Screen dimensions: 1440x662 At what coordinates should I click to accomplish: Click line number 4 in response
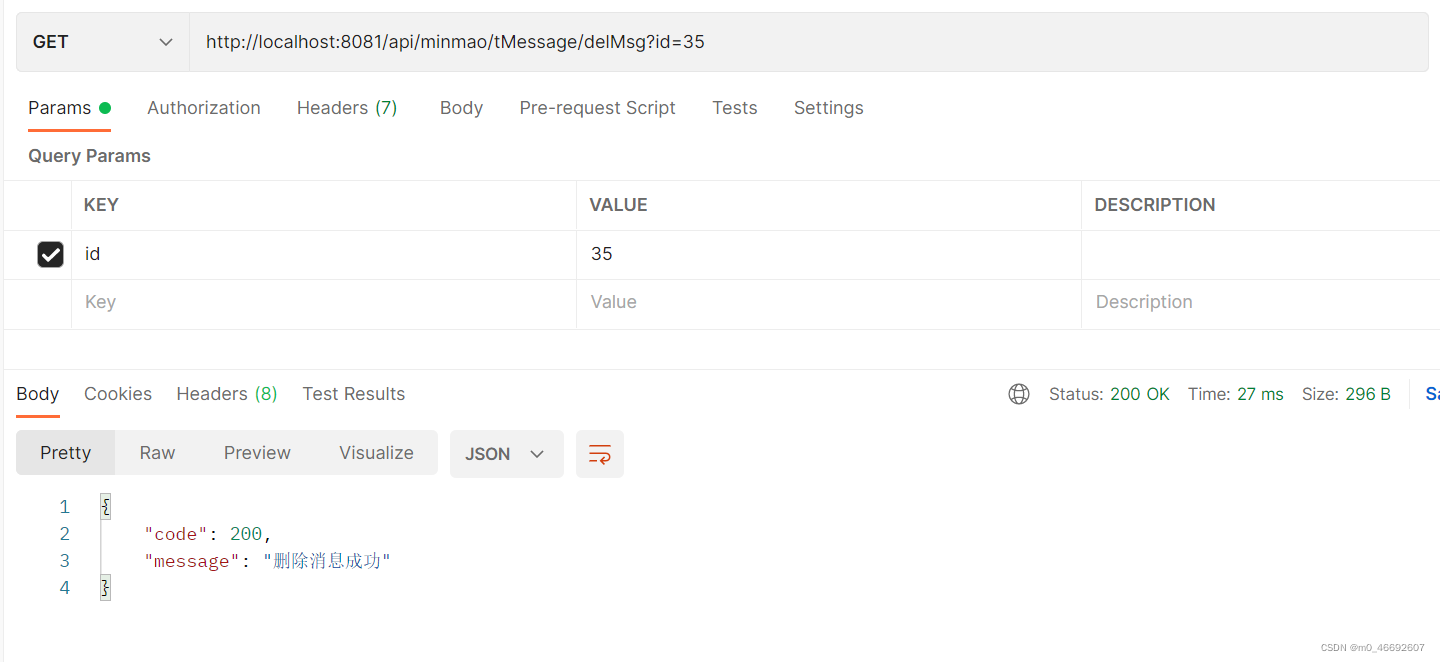click(x=65, y=588)
